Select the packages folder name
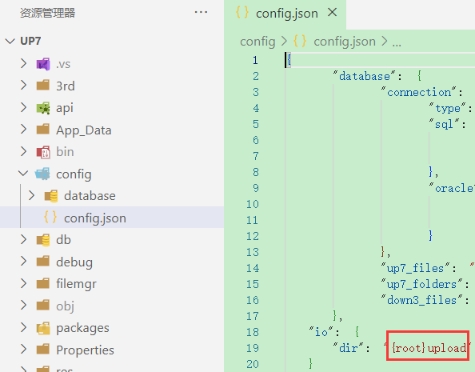This screenshot has height=372, width=475. (83, 328)
